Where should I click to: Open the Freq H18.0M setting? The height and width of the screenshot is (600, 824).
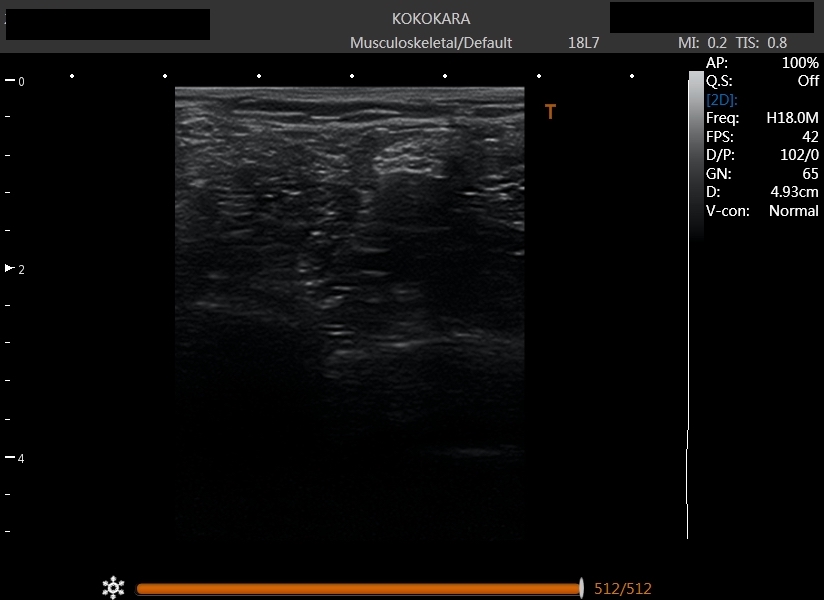click(792, 118)
